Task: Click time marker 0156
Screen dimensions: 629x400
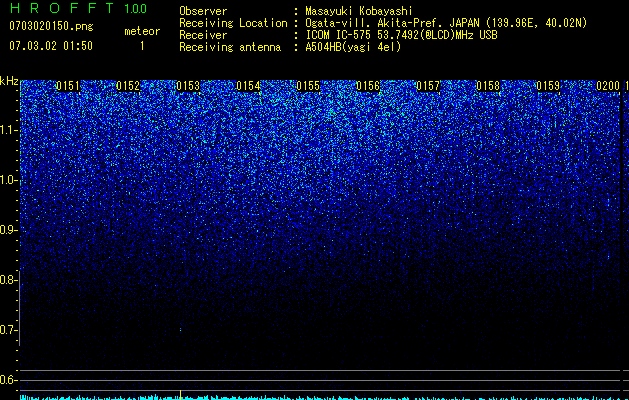Action: pos(368,86)
